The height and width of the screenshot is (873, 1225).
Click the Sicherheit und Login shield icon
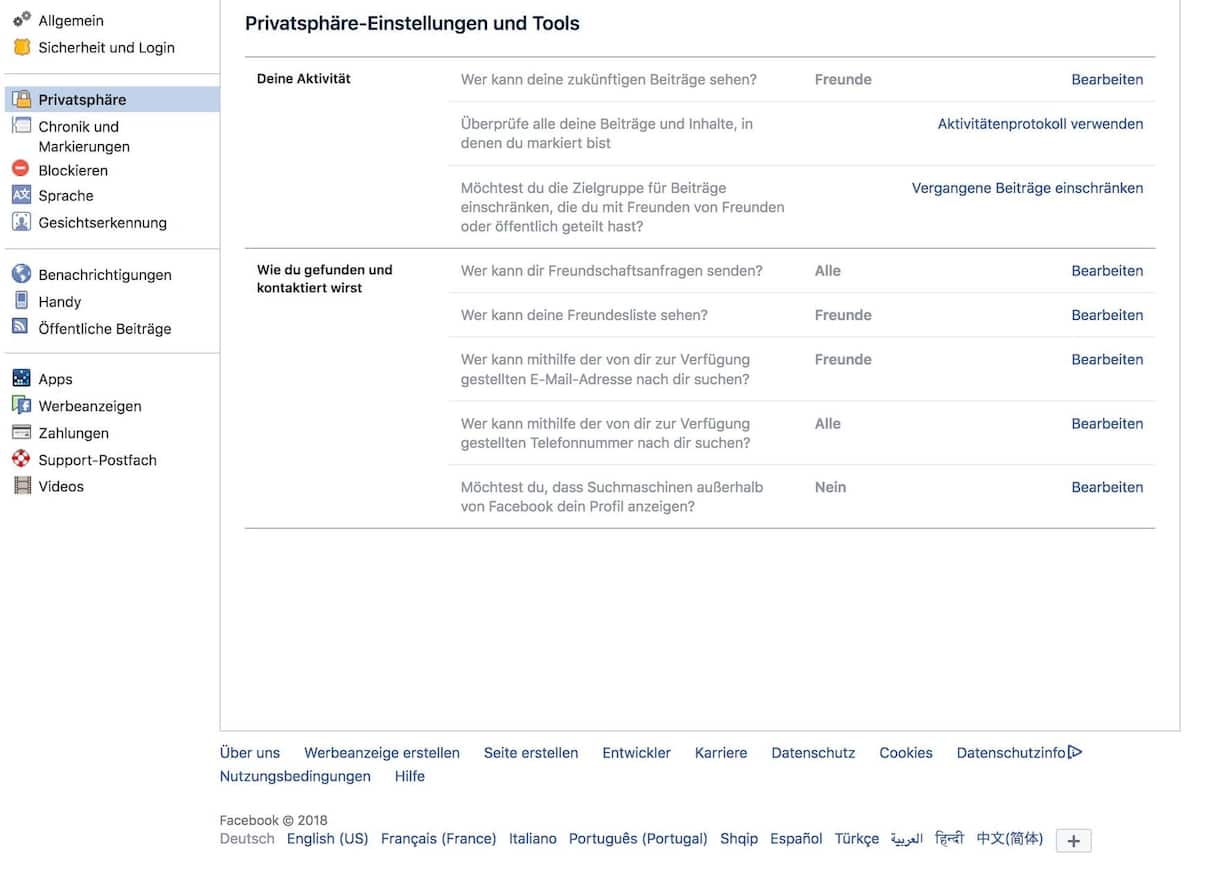click(20, 47)
